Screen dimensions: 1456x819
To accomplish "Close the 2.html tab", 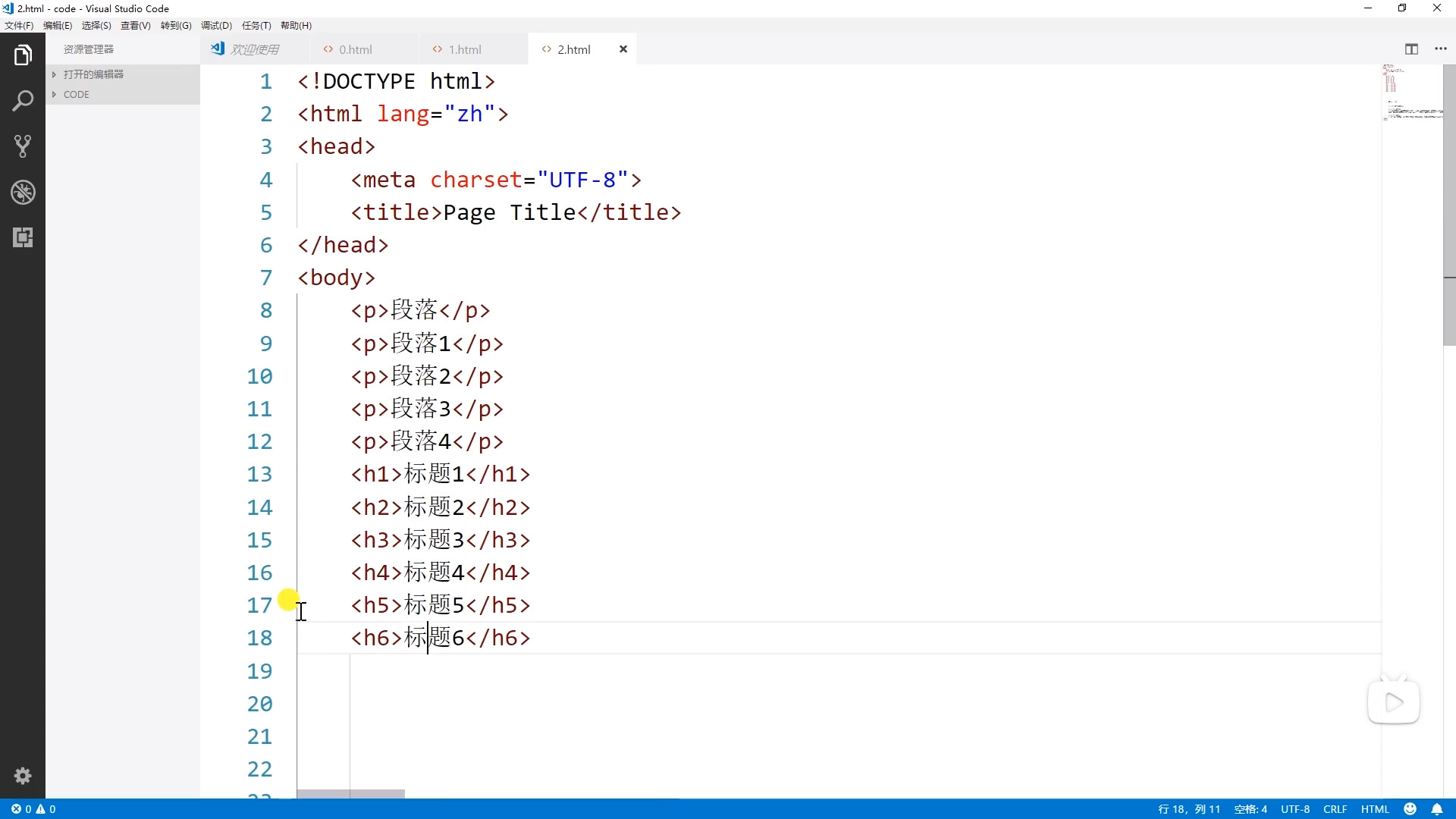I will (623, 49).
